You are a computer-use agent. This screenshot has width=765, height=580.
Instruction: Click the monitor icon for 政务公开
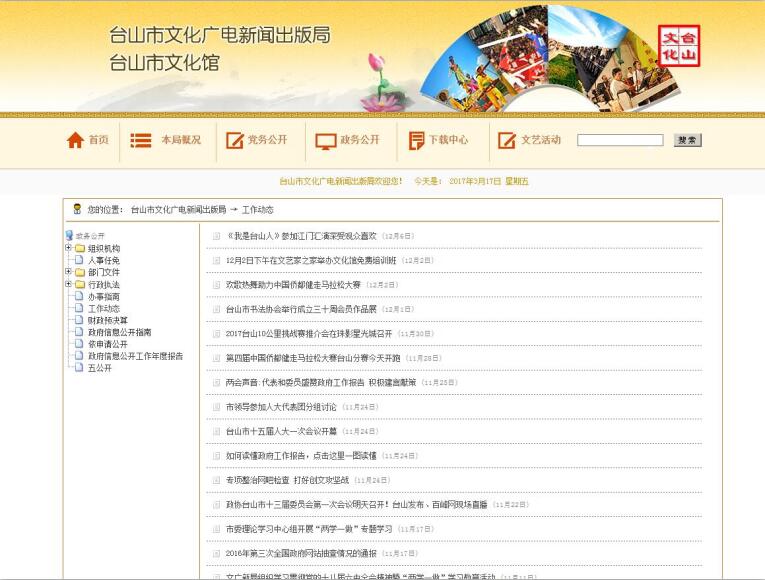[x=326, y=141]
